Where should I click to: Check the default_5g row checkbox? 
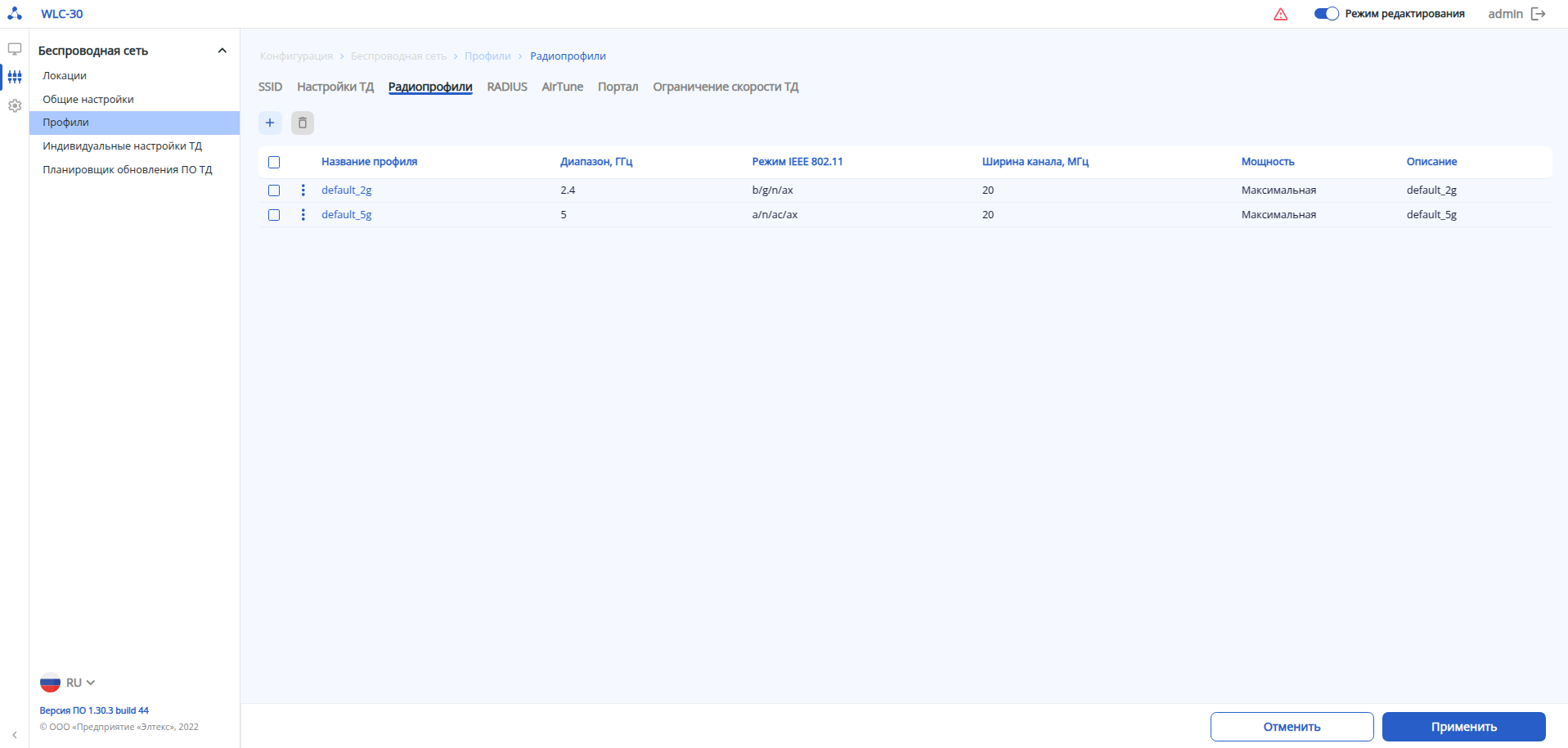[x=274, y=215]
